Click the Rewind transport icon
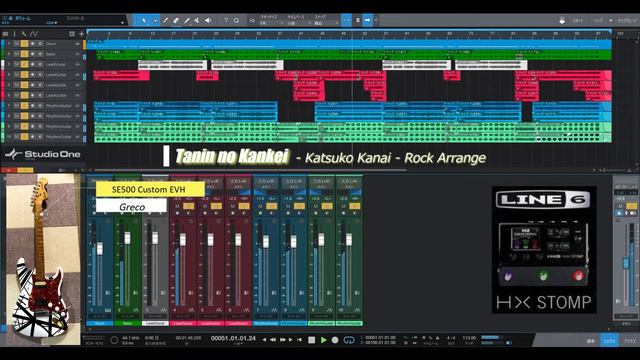 click(x=273, y=340)
